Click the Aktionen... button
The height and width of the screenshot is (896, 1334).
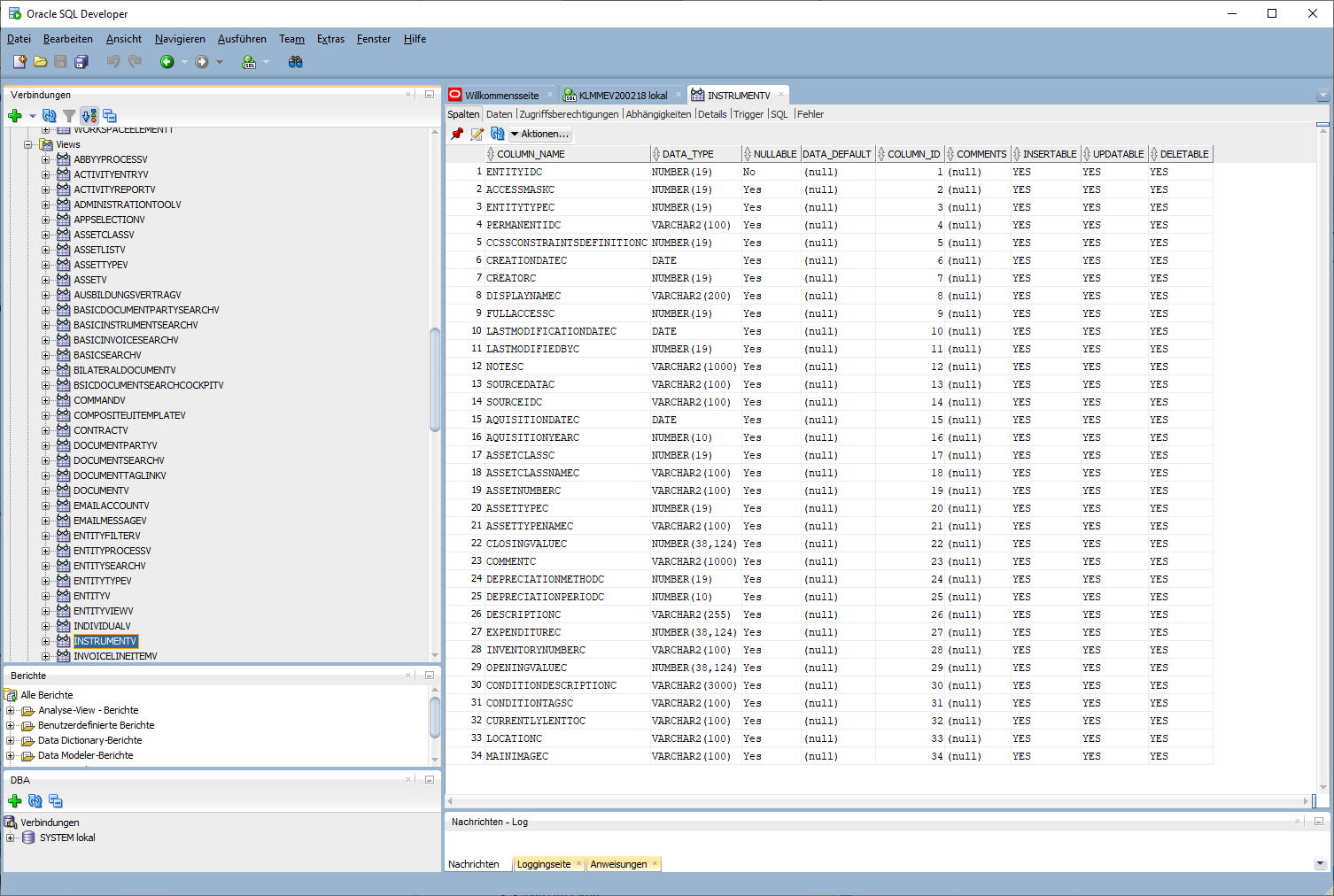tap(540, 134)
